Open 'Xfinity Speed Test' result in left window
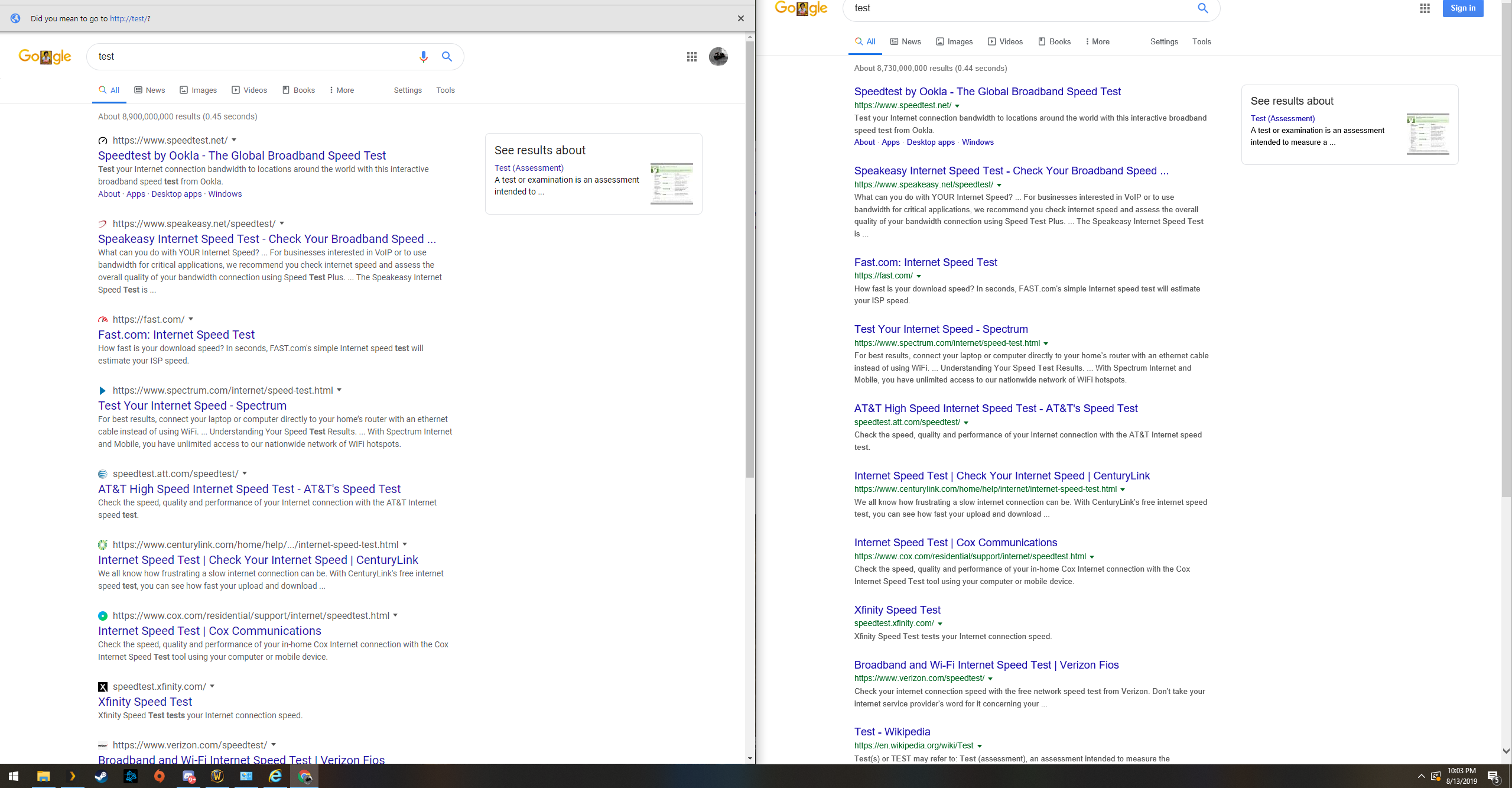This screenshot has width=1512, height=788. coord(145,702)
